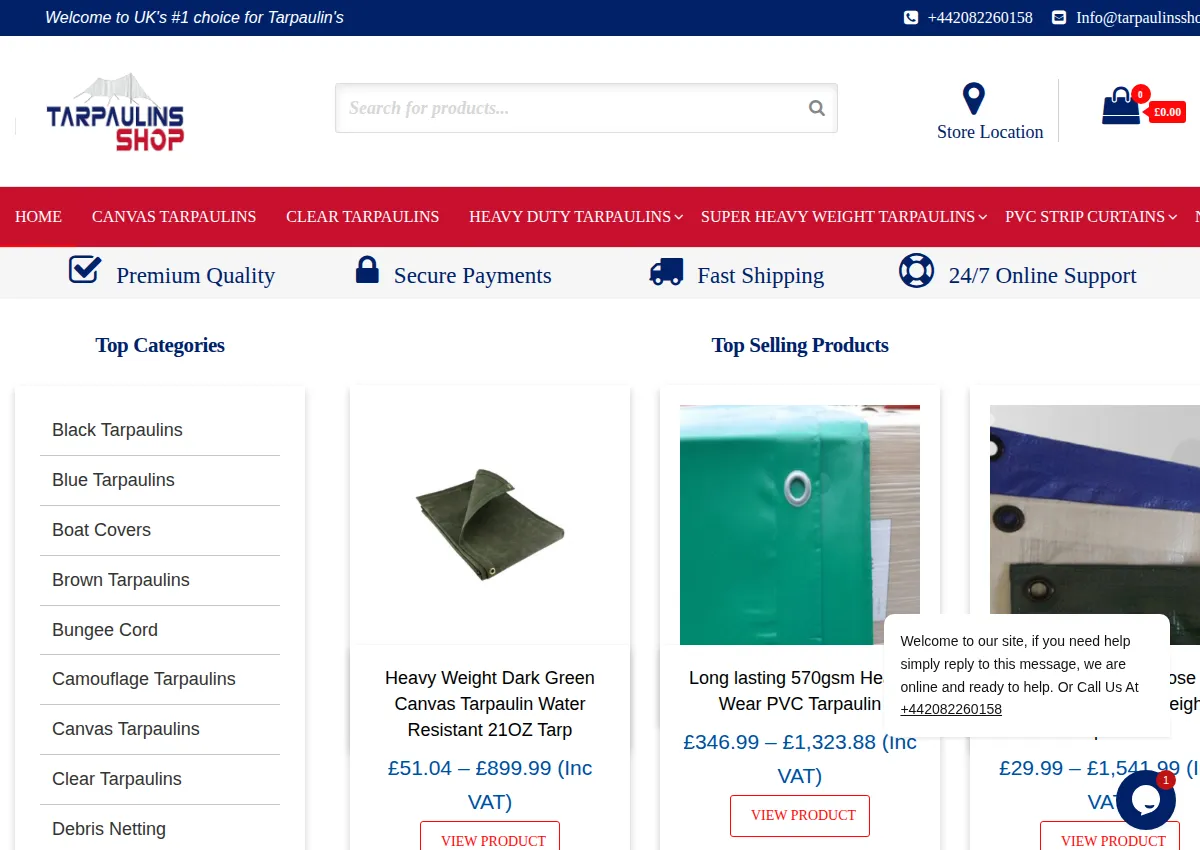The image size is (1200, 850).
Task: Open the Canvas Tarpaulins menu item
Action: pos(174,216)
